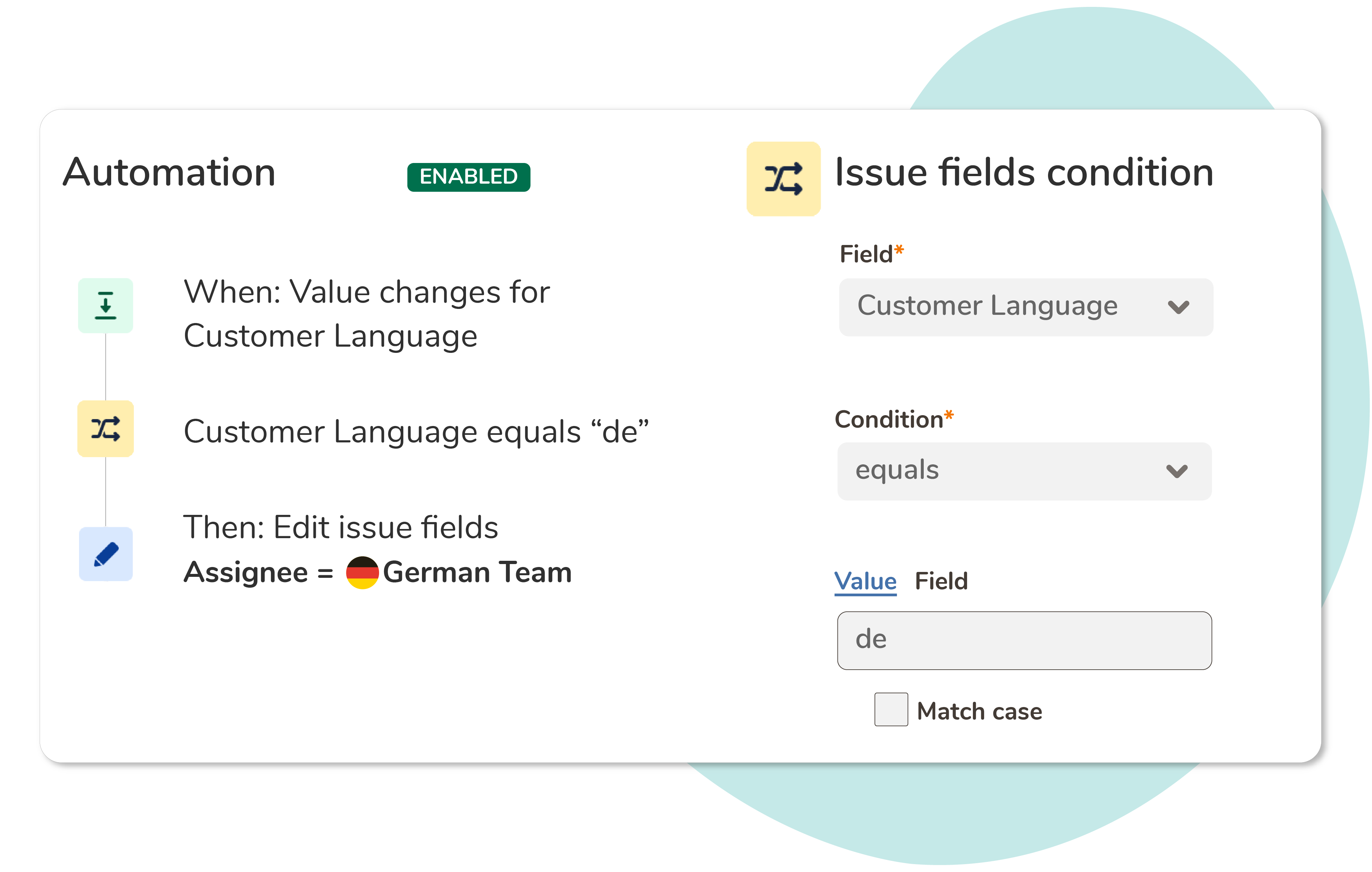Click the ENABLED status badge

pyautogui.click(x=468, y=177)
